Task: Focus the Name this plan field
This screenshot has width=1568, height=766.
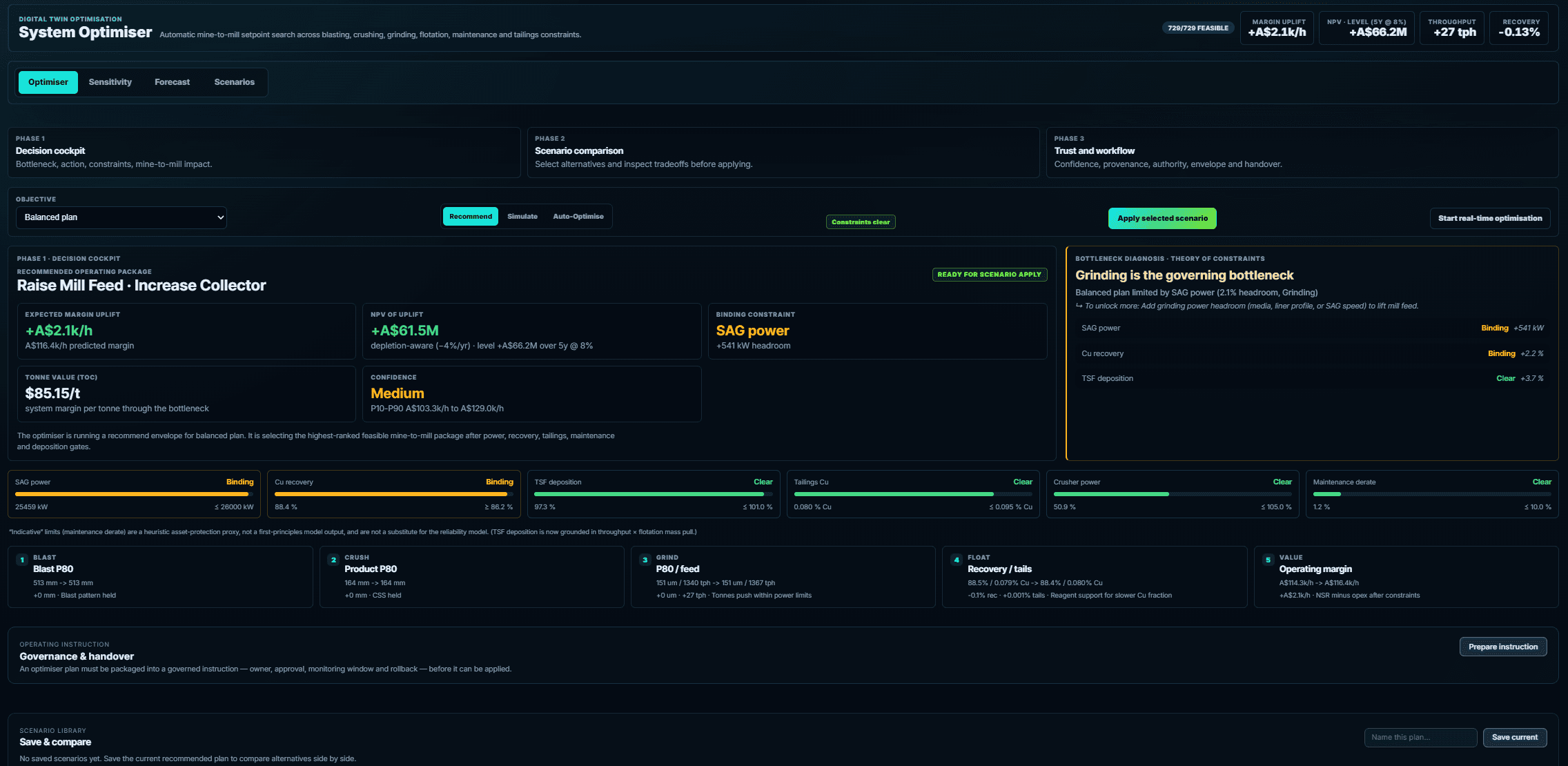Action: (x=1420, y=737)
